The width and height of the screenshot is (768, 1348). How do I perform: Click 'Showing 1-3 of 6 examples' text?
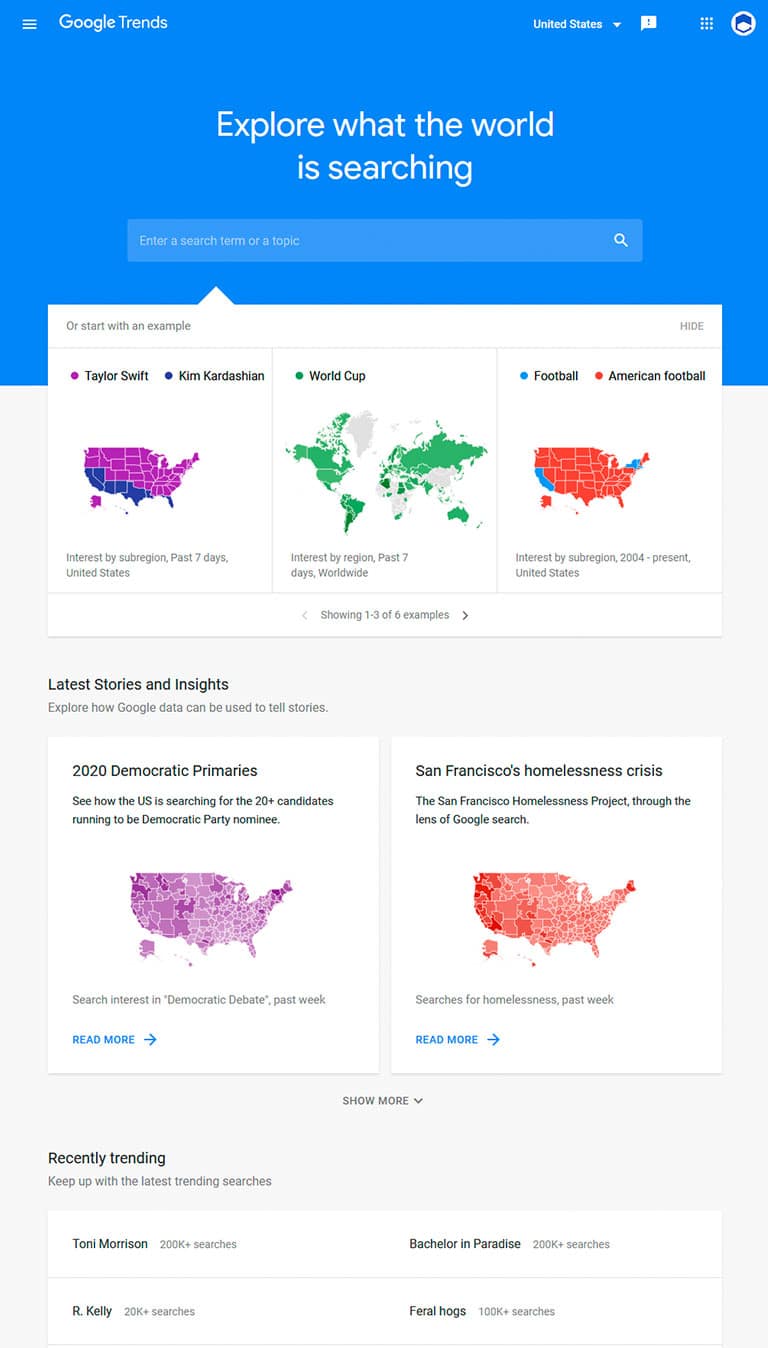tap(384, 615)
